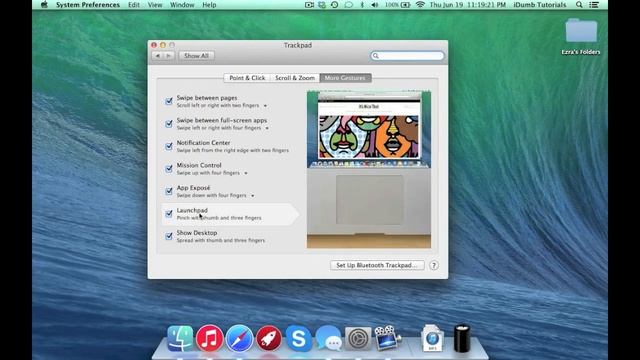Click the screen recording camera menu bar icon
Image resolution: width=640 pixels, height=360 pixels.
(309, 5)
